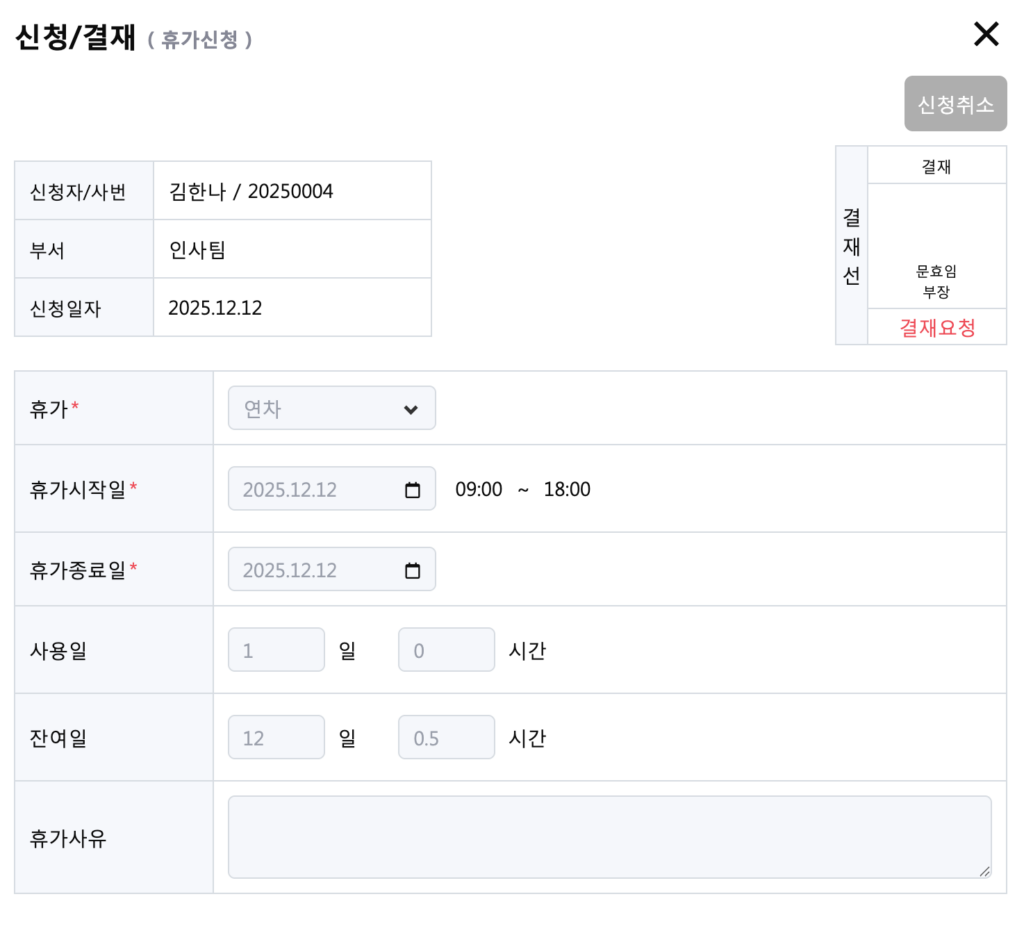Click the 휴가시작일 date field

pos(310,490)
